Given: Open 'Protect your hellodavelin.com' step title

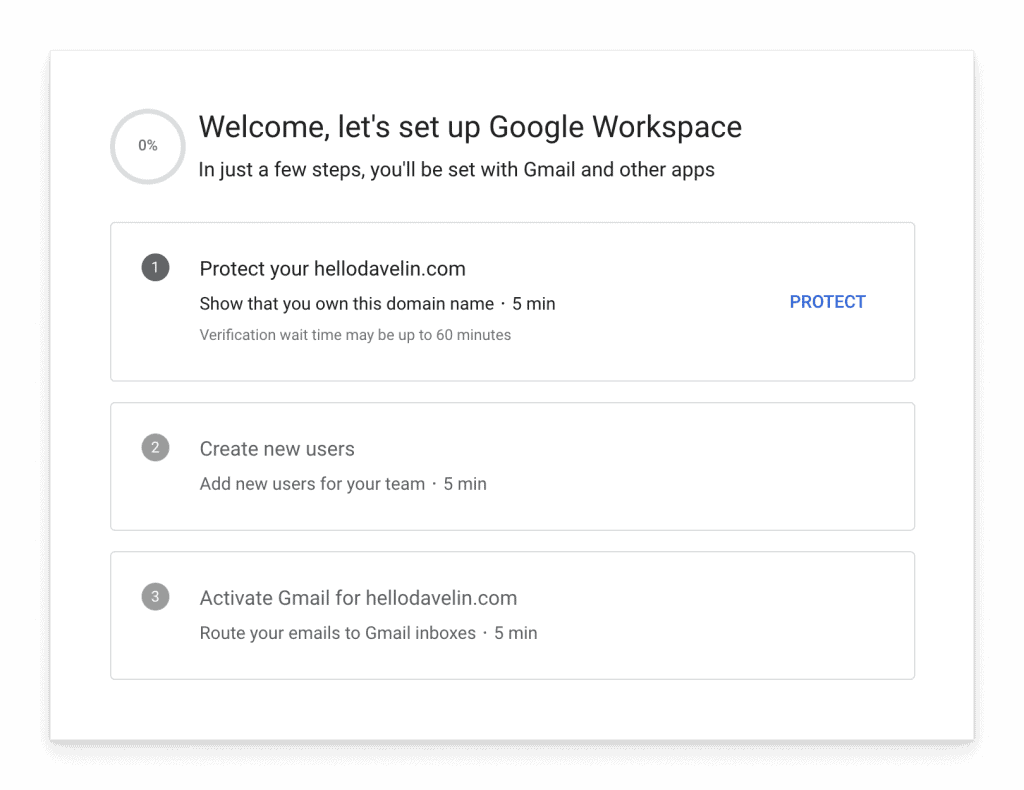Looking at the screenshot, I should pyautogui.click(x=332, y=268).
